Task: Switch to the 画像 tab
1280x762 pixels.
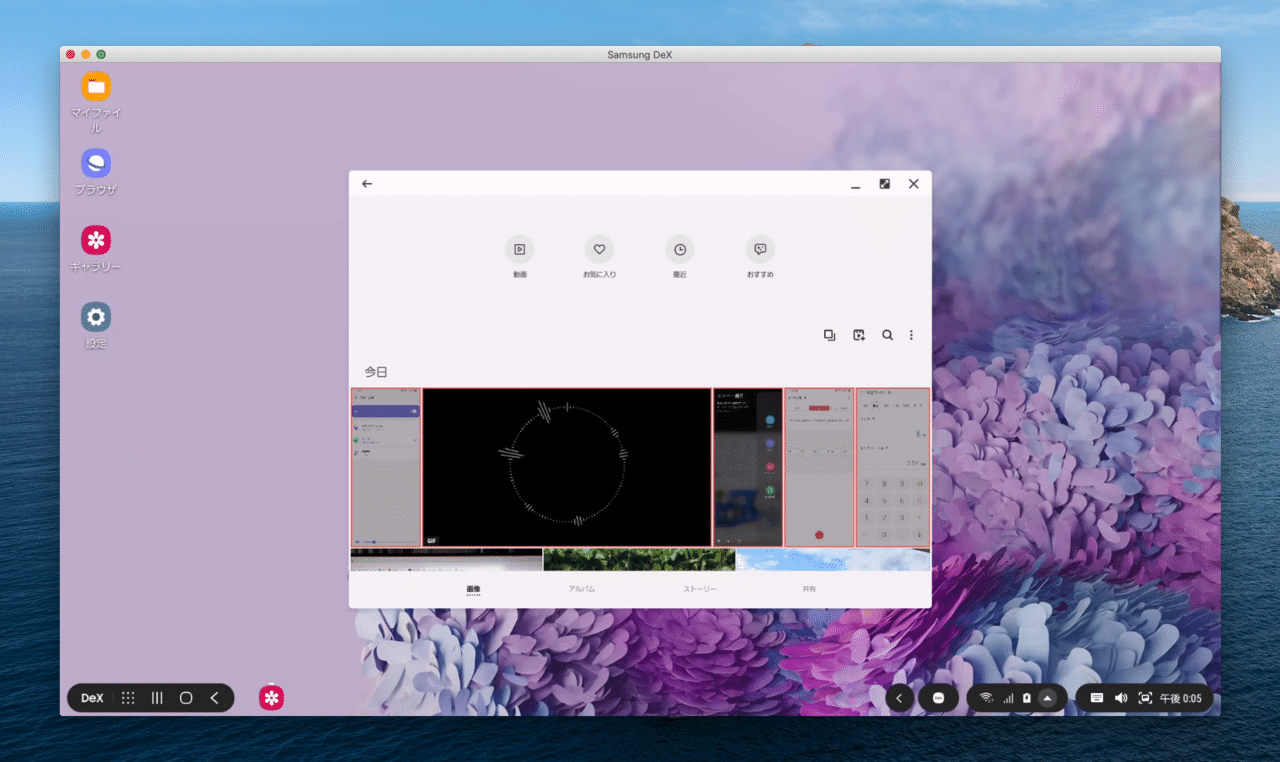Action: 473,589
